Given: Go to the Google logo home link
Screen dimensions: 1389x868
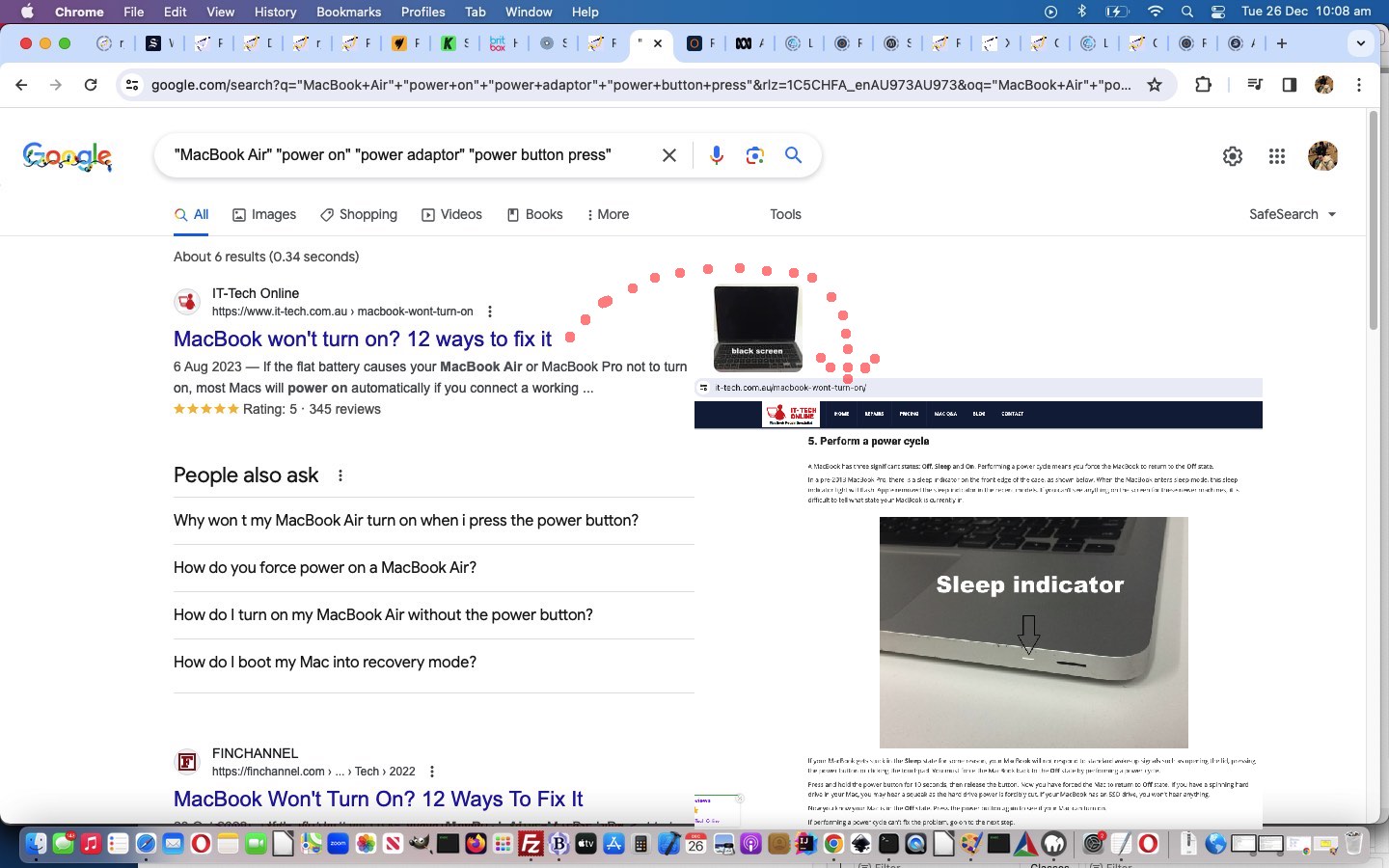Looking at the screenshot, I should (68, 156).
